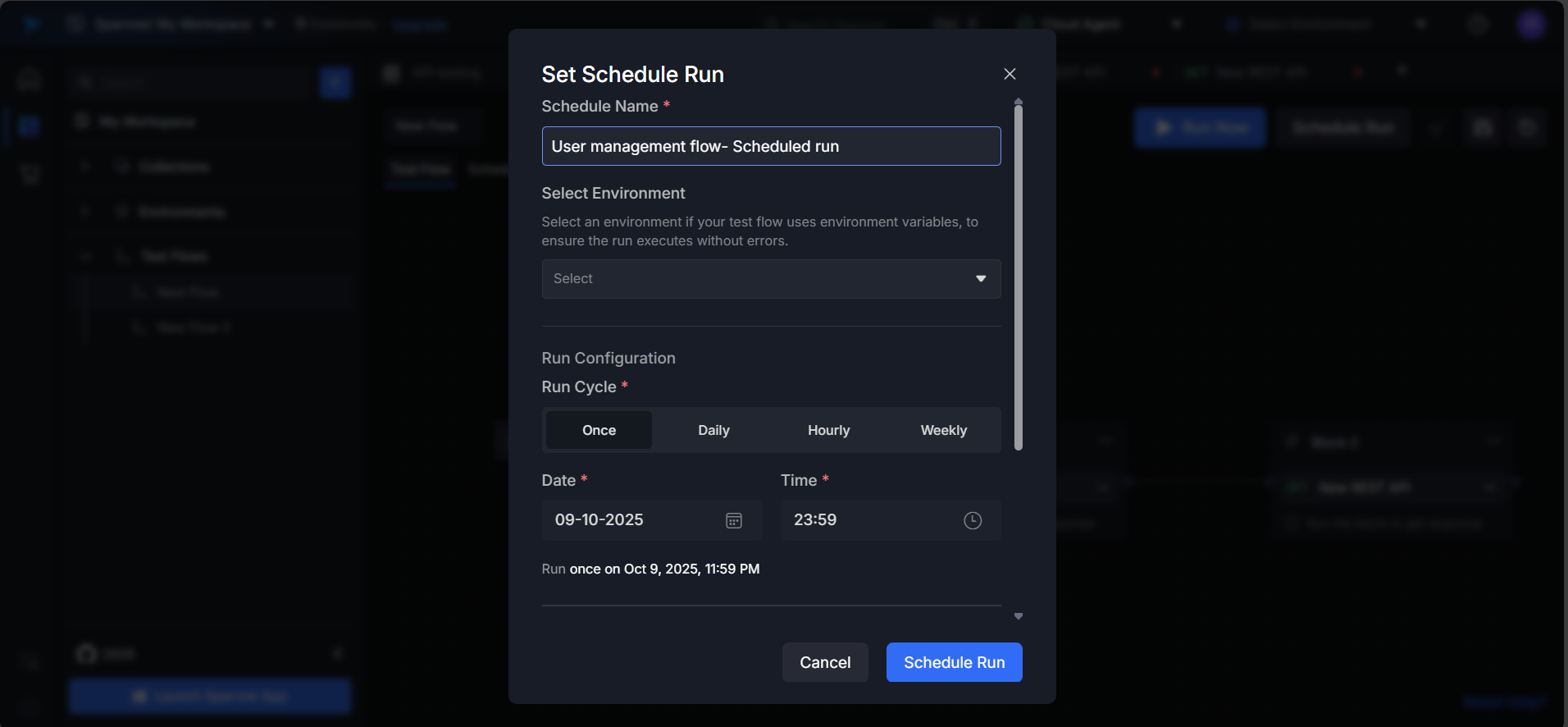Viewport: 1568px width, 727px height.
Task: Confirm with the blue Schedule Run button
Action: pyautogui.click(x=954, y=662)
